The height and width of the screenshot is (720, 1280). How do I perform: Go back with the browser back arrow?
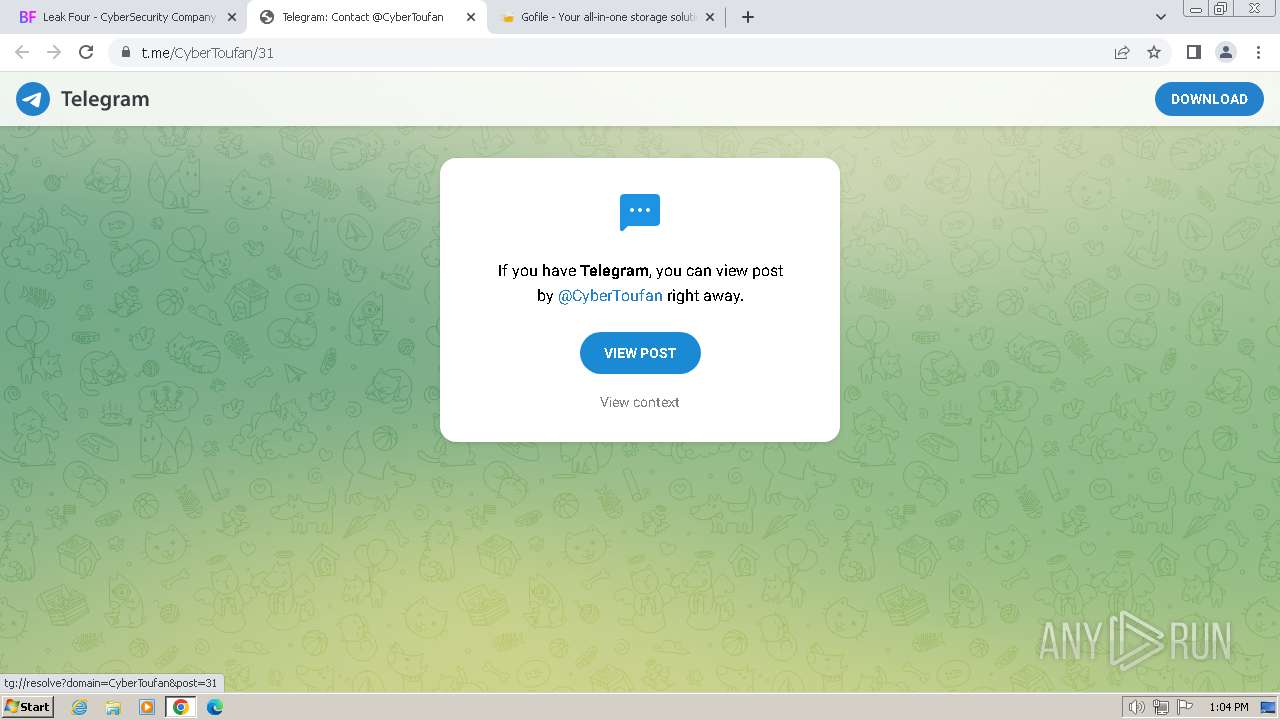click(x=22, y=52)
